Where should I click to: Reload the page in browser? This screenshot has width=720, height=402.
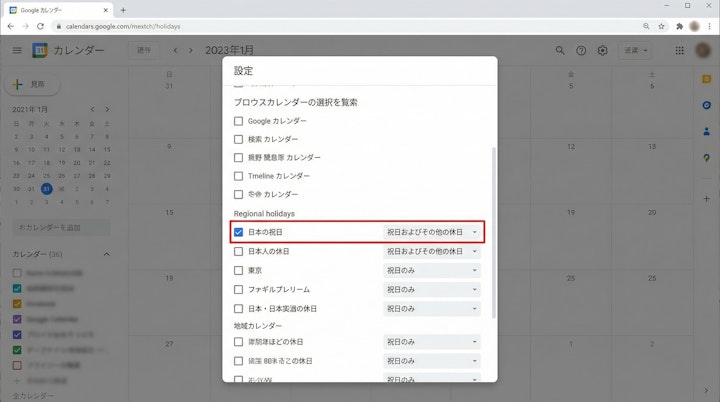(40, 26)
